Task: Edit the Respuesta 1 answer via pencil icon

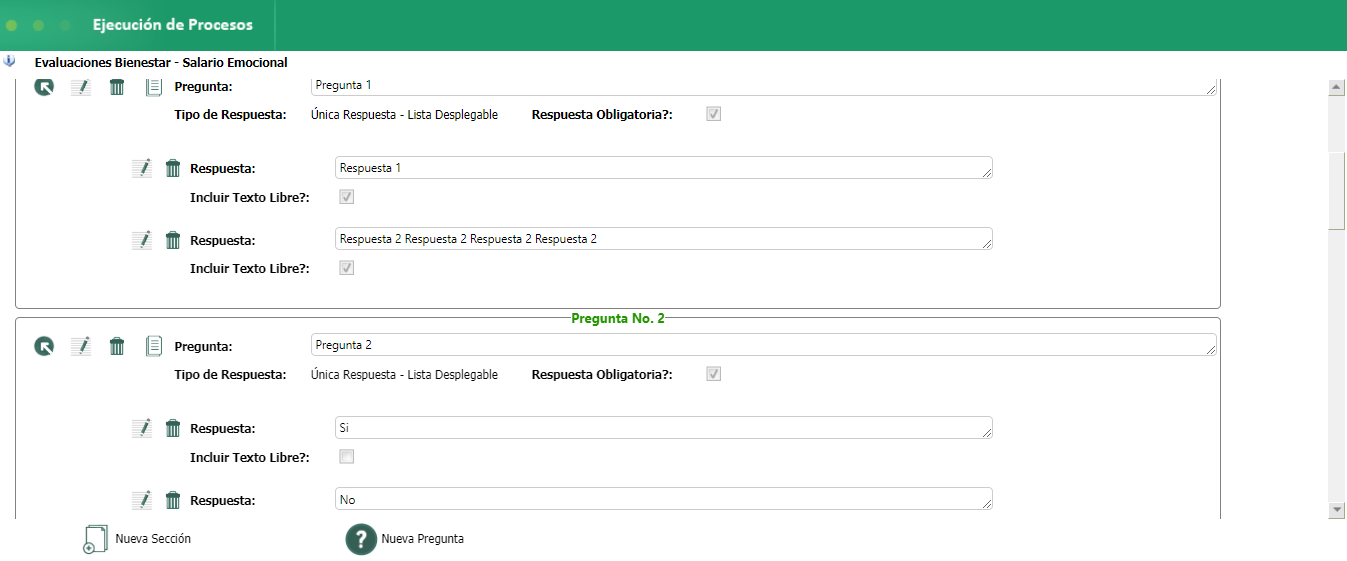Action: pos(142,168)
